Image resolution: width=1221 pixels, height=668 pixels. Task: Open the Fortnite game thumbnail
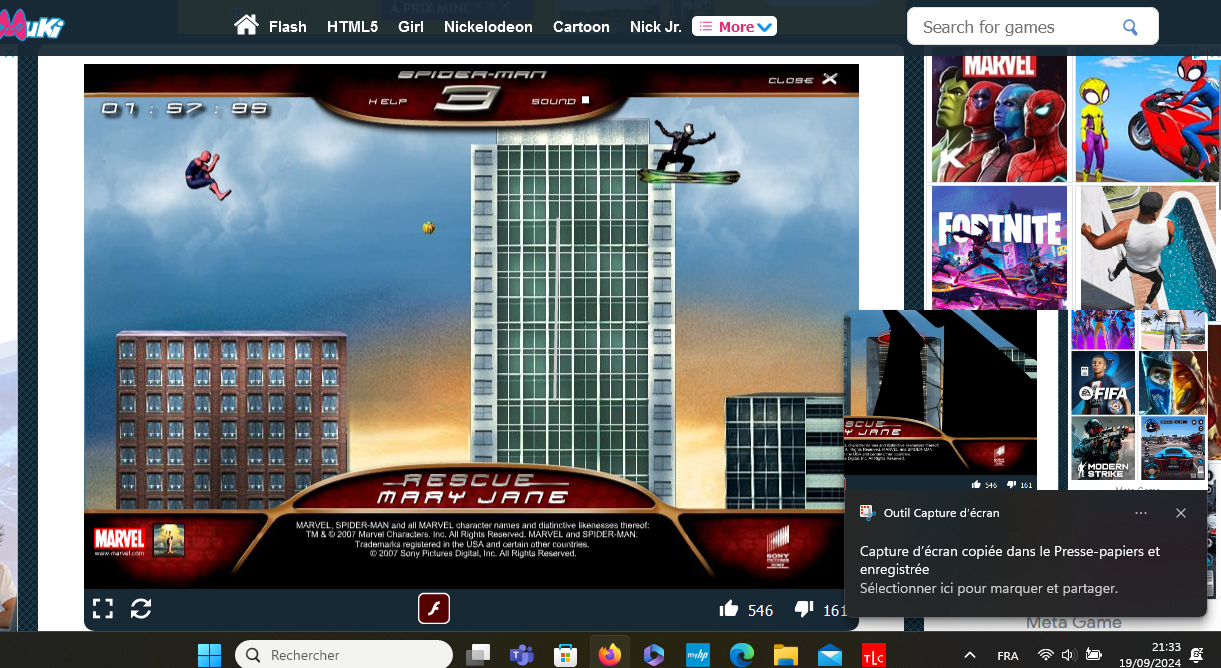coord(999,247)
